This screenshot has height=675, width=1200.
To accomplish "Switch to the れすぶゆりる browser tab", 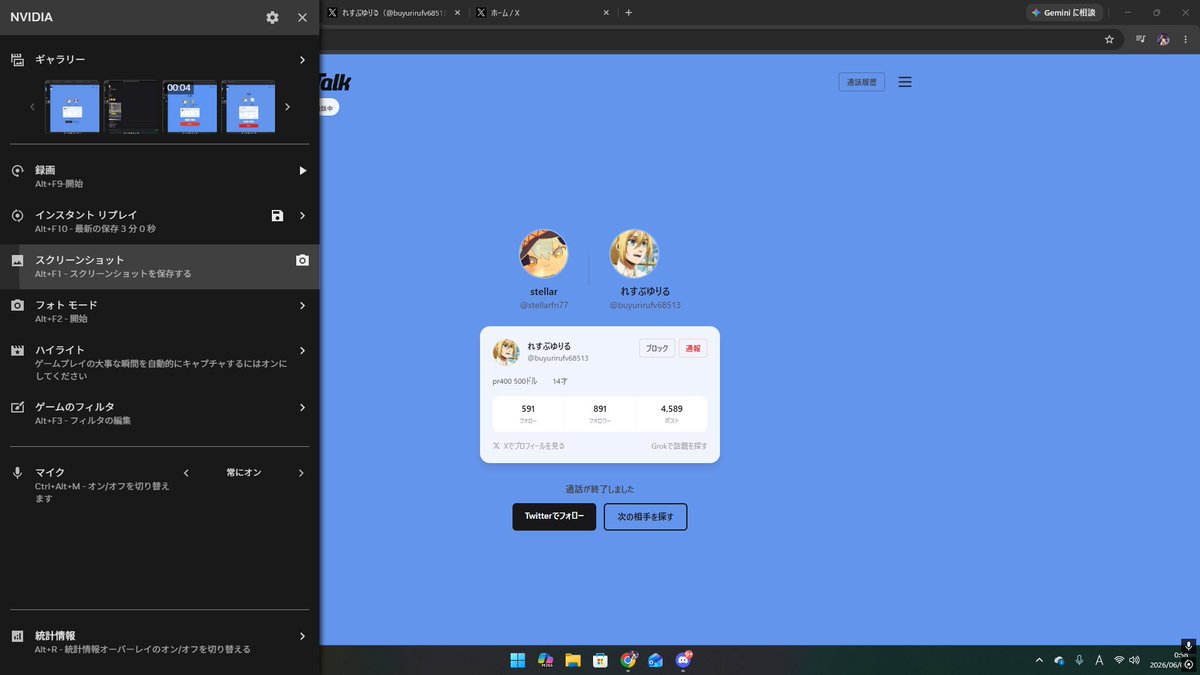I will (x=392, y=13).
